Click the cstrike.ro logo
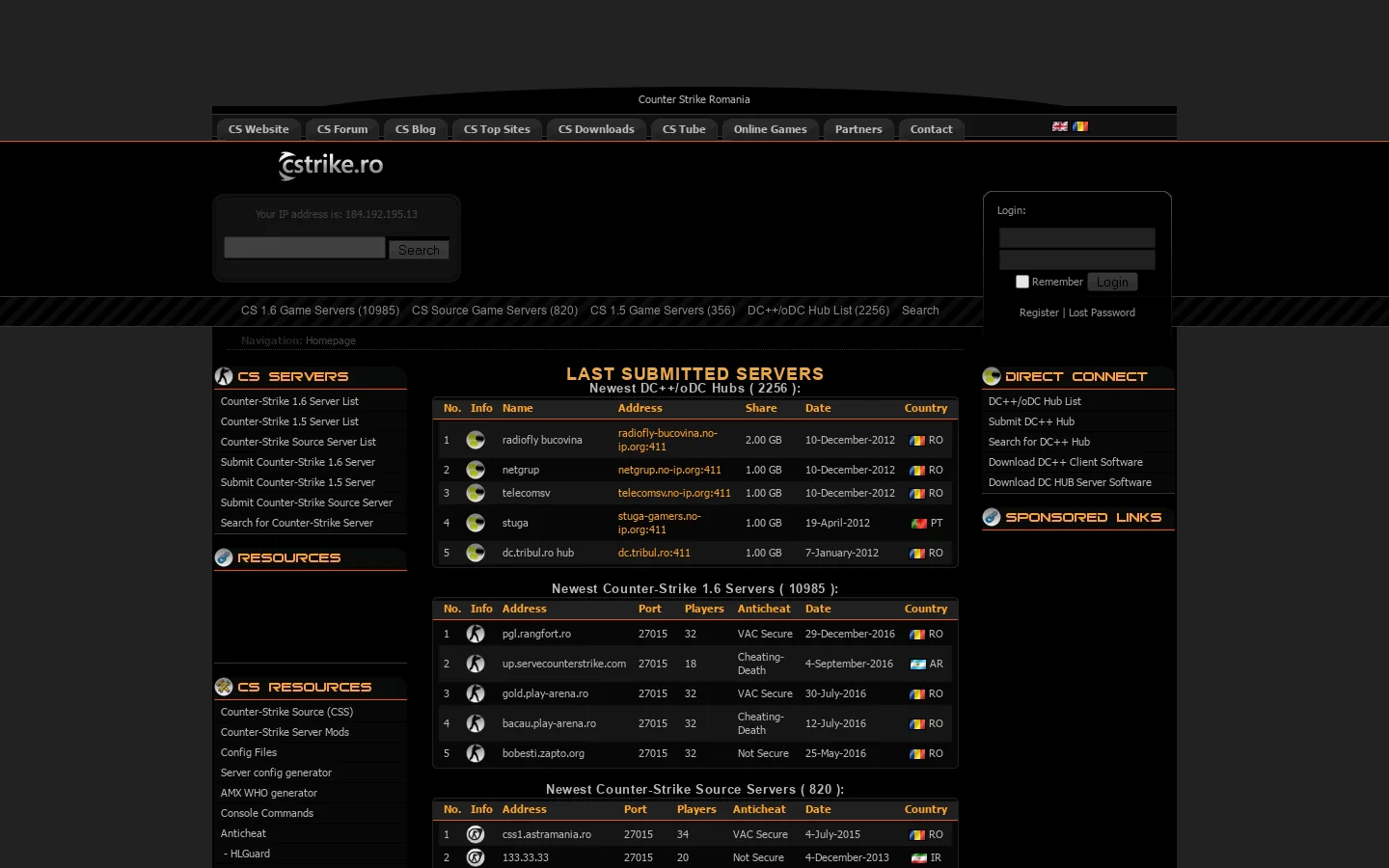 [x=331, y=166]
